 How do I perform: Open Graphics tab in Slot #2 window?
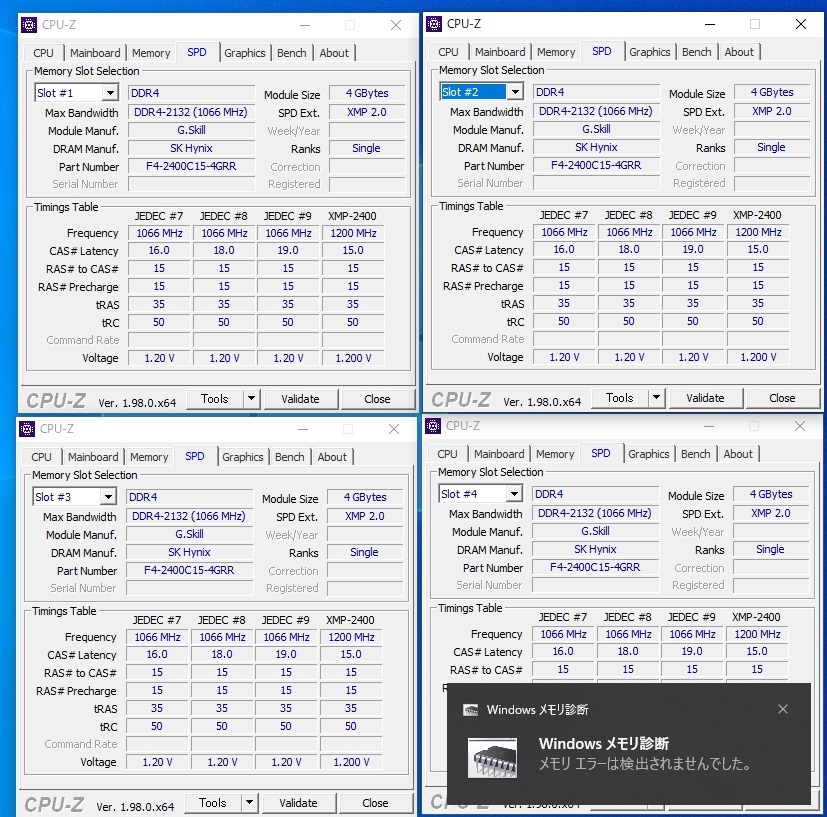tap(649, 52)
